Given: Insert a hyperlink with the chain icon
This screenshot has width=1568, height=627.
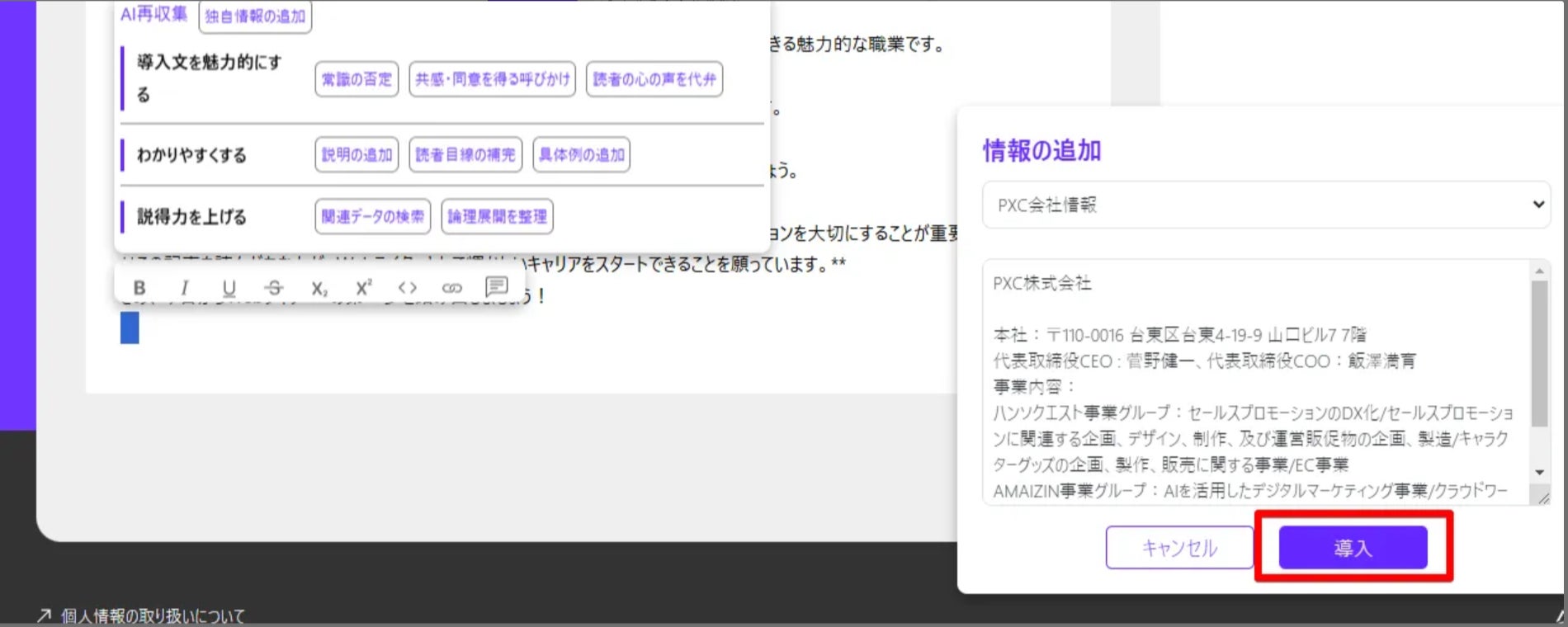Looking at the screenshot, I should pos(452,288).
